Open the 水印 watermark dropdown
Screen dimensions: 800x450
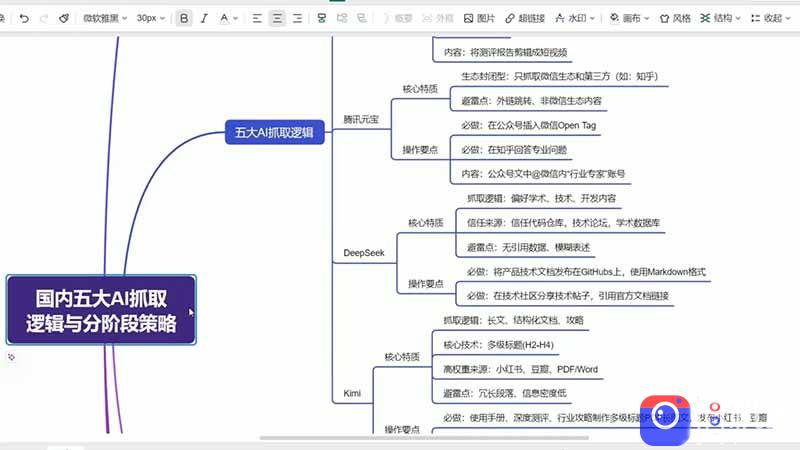pyautogui.click(x=575, y=18)
